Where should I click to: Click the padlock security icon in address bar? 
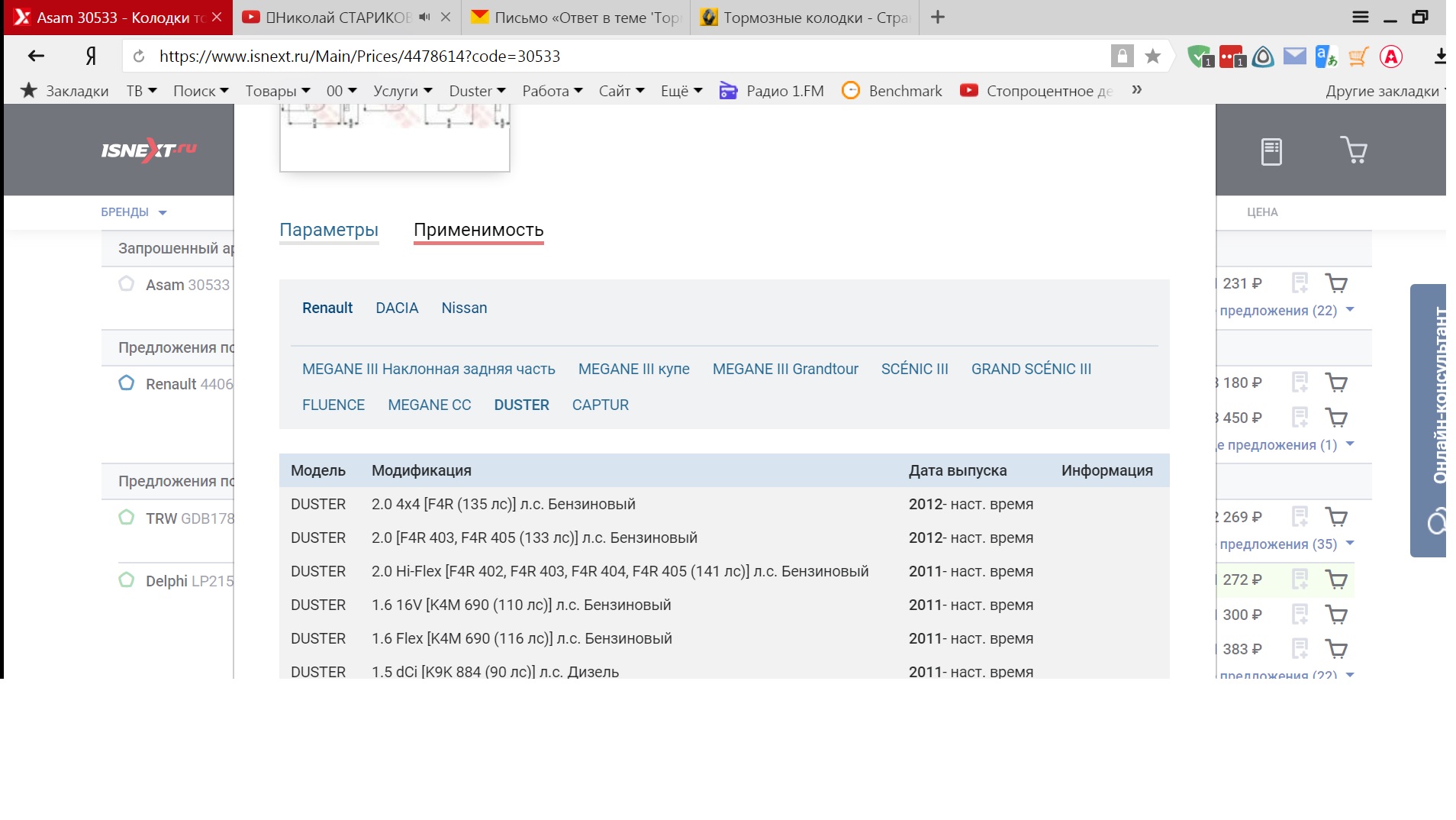[x=1122, y=56]
